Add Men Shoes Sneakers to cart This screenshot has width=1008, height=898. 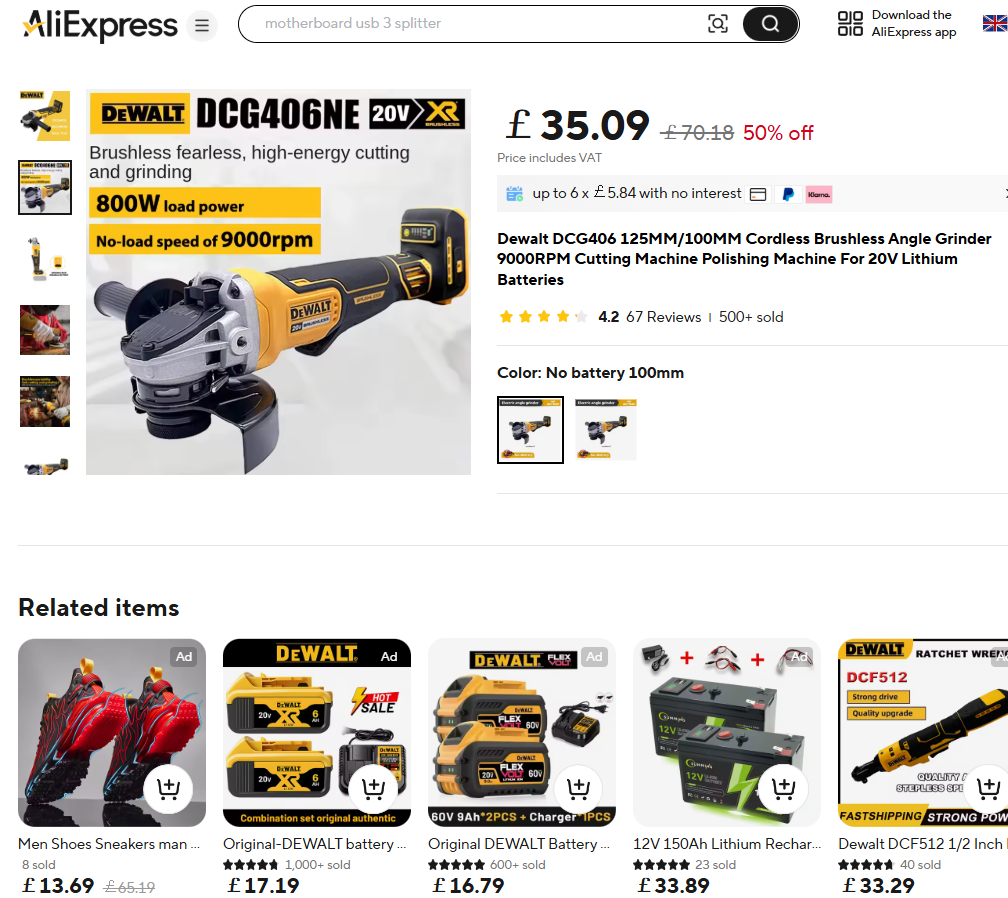coord(168,788)
